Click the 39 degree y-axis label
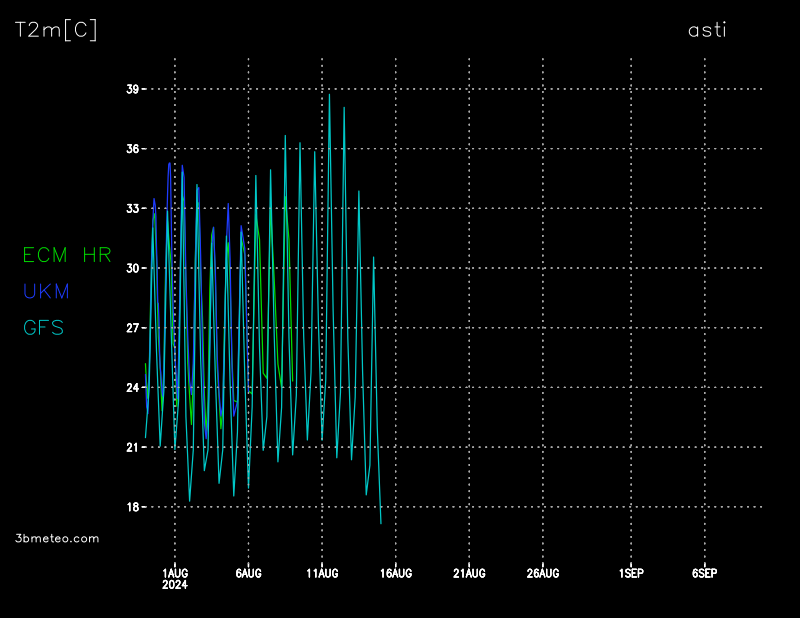 (133, 89)
